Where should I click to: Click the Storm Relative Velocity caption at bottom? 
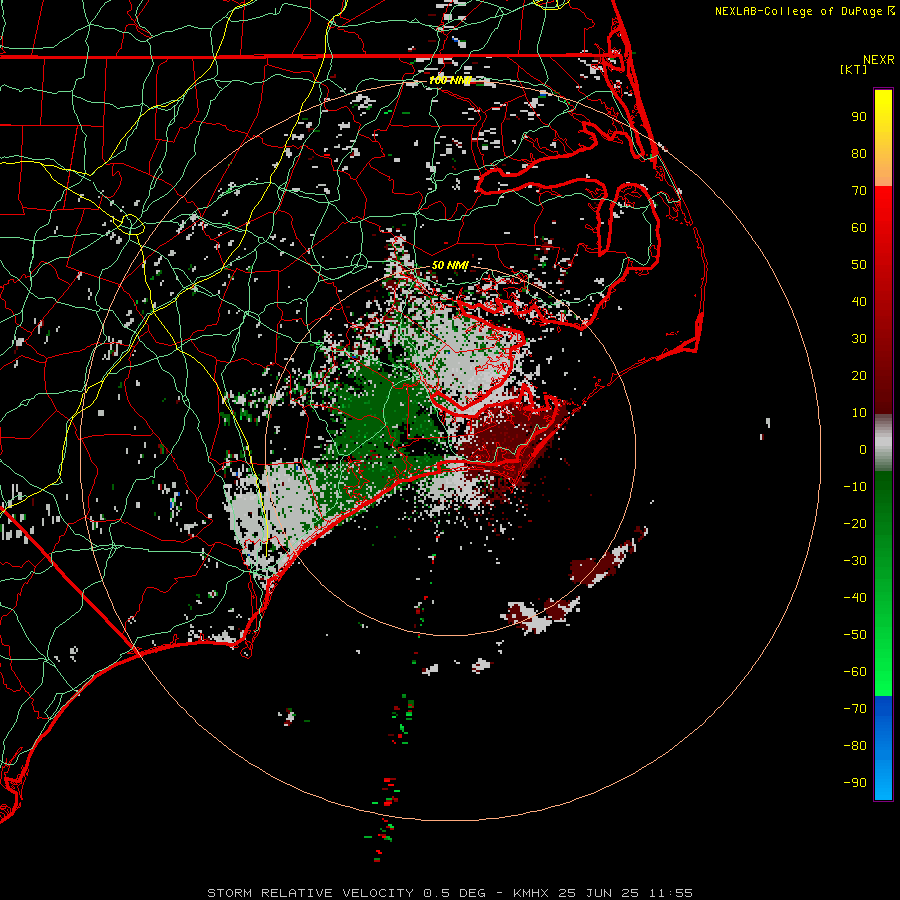coord(450,893)
